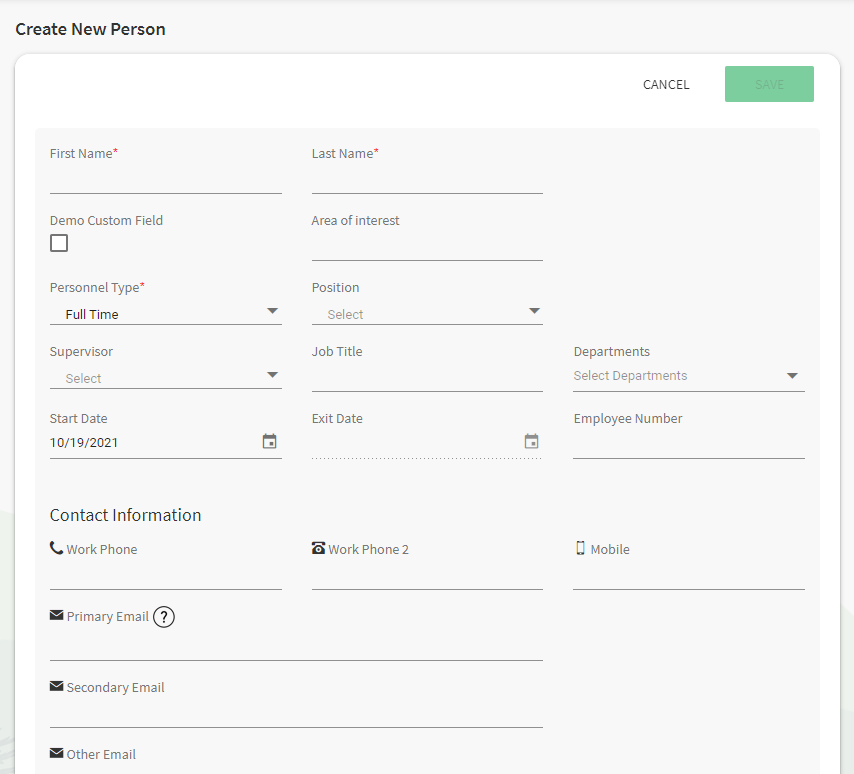
Task: Click the Demo Custom Field label
Action: coord(106,221)
